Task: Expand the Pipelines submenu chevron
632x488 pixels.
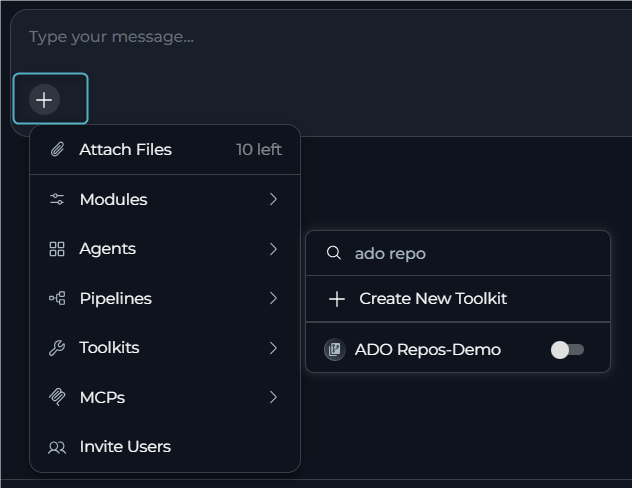Action: click(x=273, y=298)
